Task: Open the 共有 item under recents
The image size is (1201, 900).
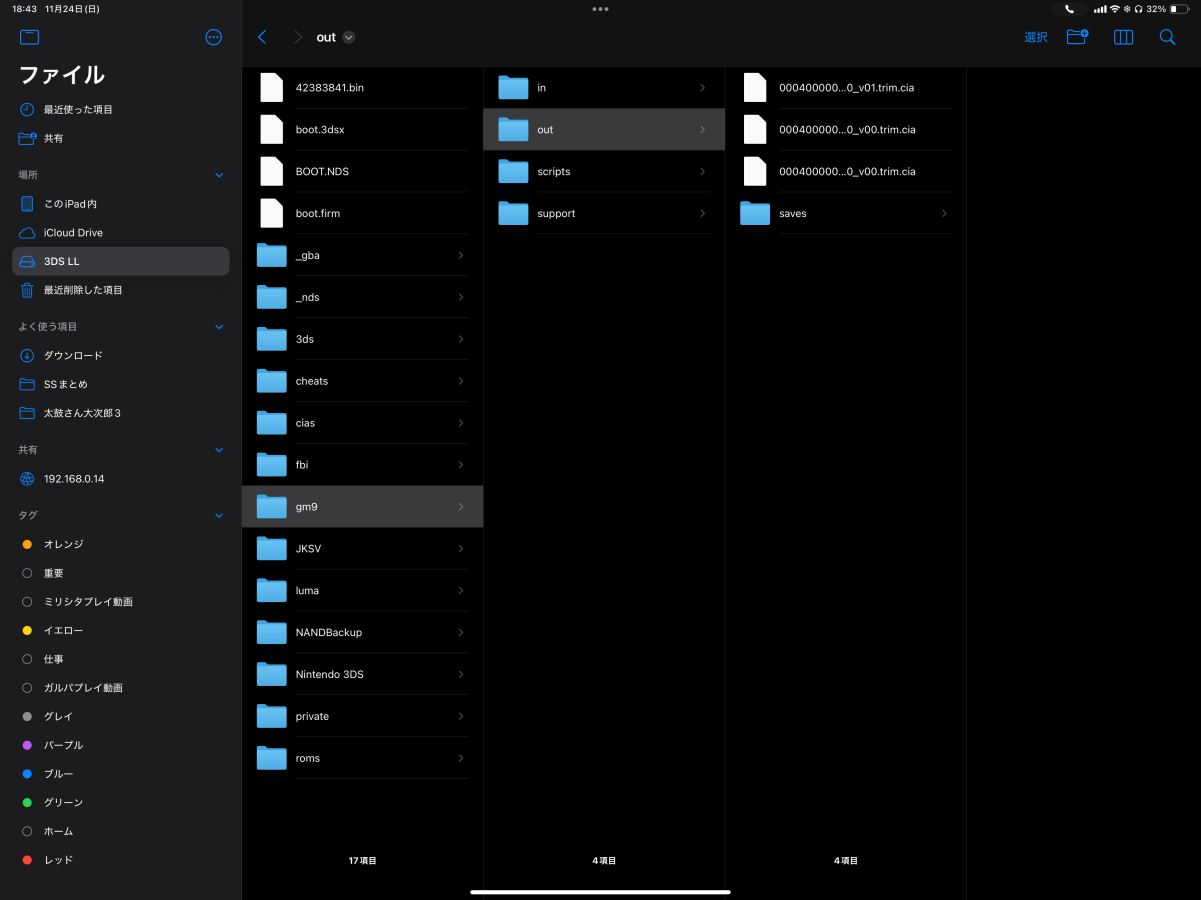Action: click(53, 138)
